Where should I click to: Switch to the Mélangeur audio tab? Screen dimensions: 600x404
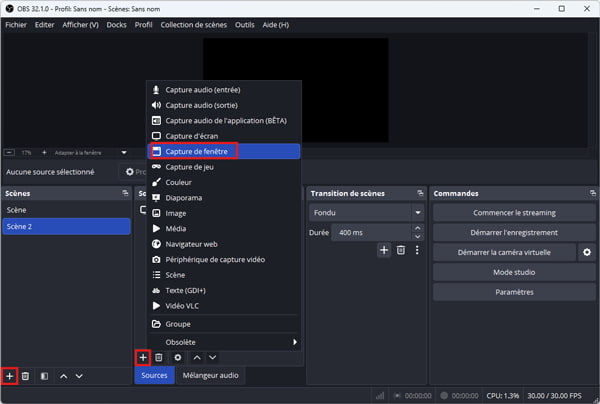pyautogui.click(x=209, y=376)
